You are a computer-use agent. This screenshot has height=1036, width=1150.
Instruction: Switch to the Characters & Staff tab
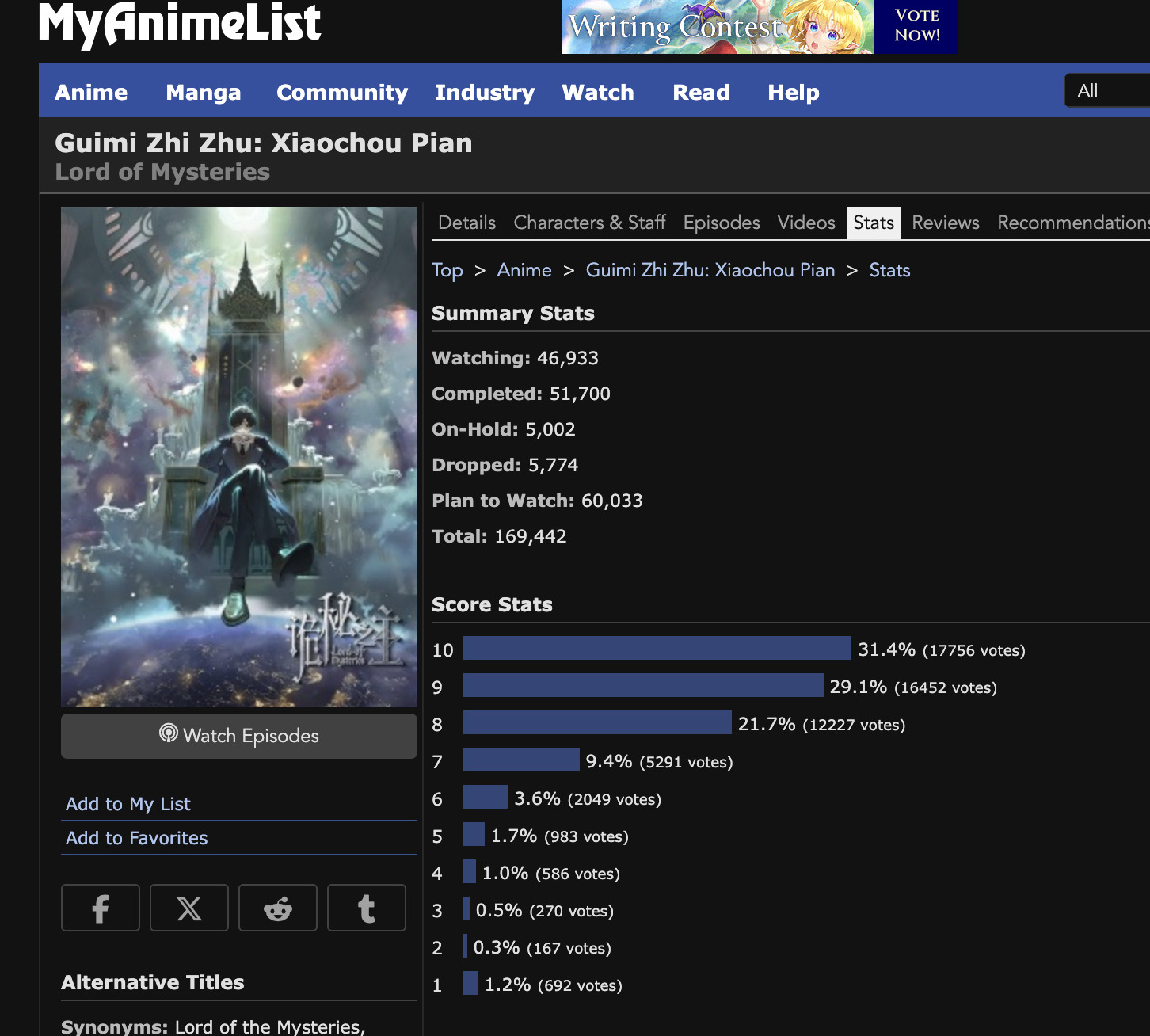pyautogui.click(x=589, y=223)
